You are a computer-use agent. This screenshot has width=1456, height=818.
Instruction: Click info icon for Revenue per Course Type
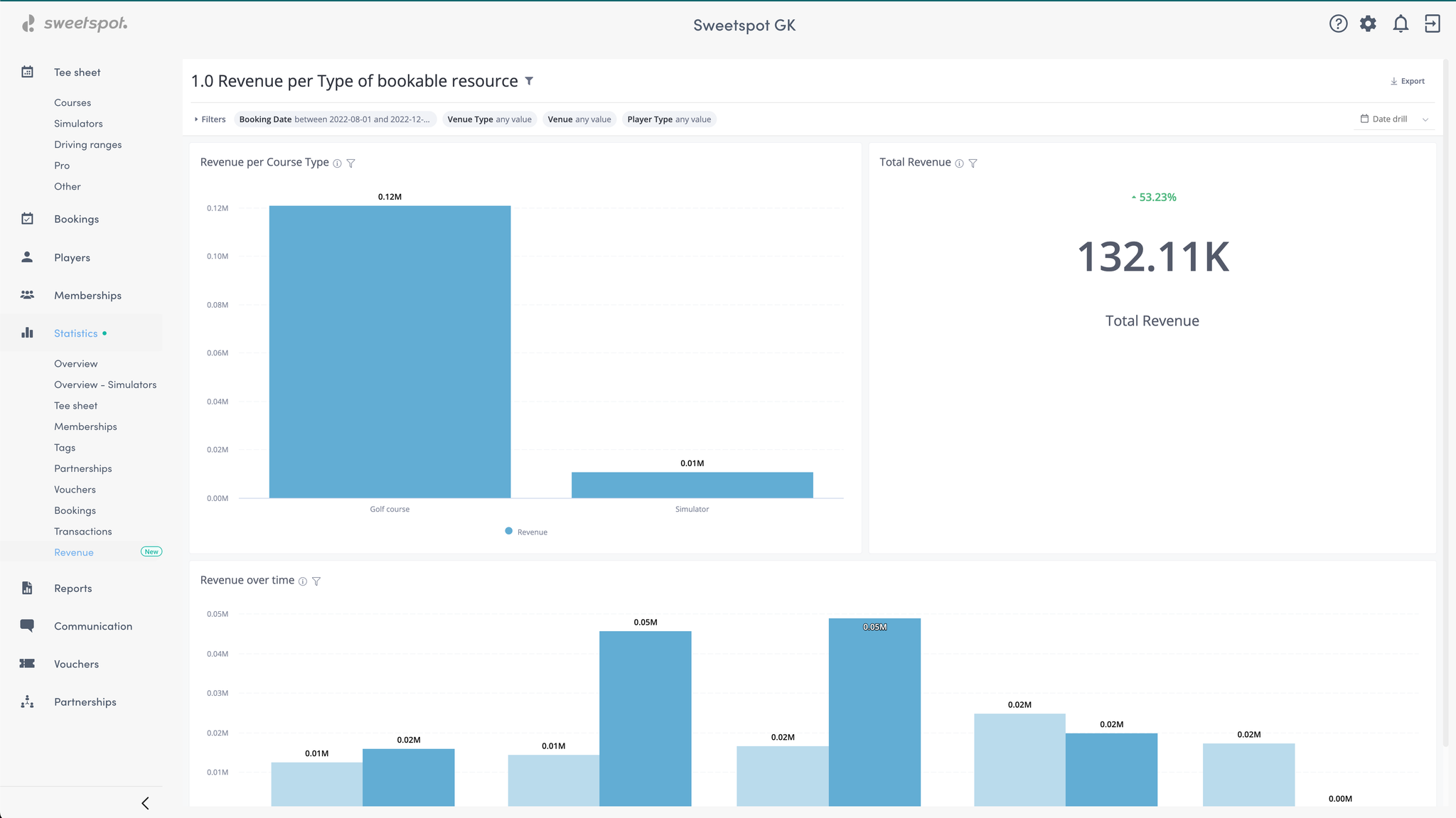click(337, 163)
